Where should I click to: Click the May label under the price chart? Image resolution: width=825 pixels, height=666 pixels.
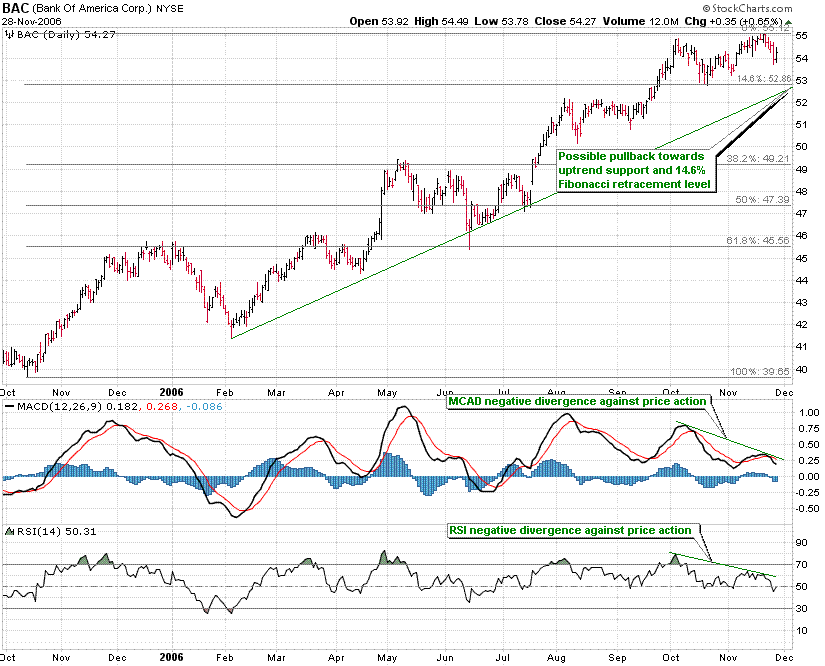pos(387,393)
